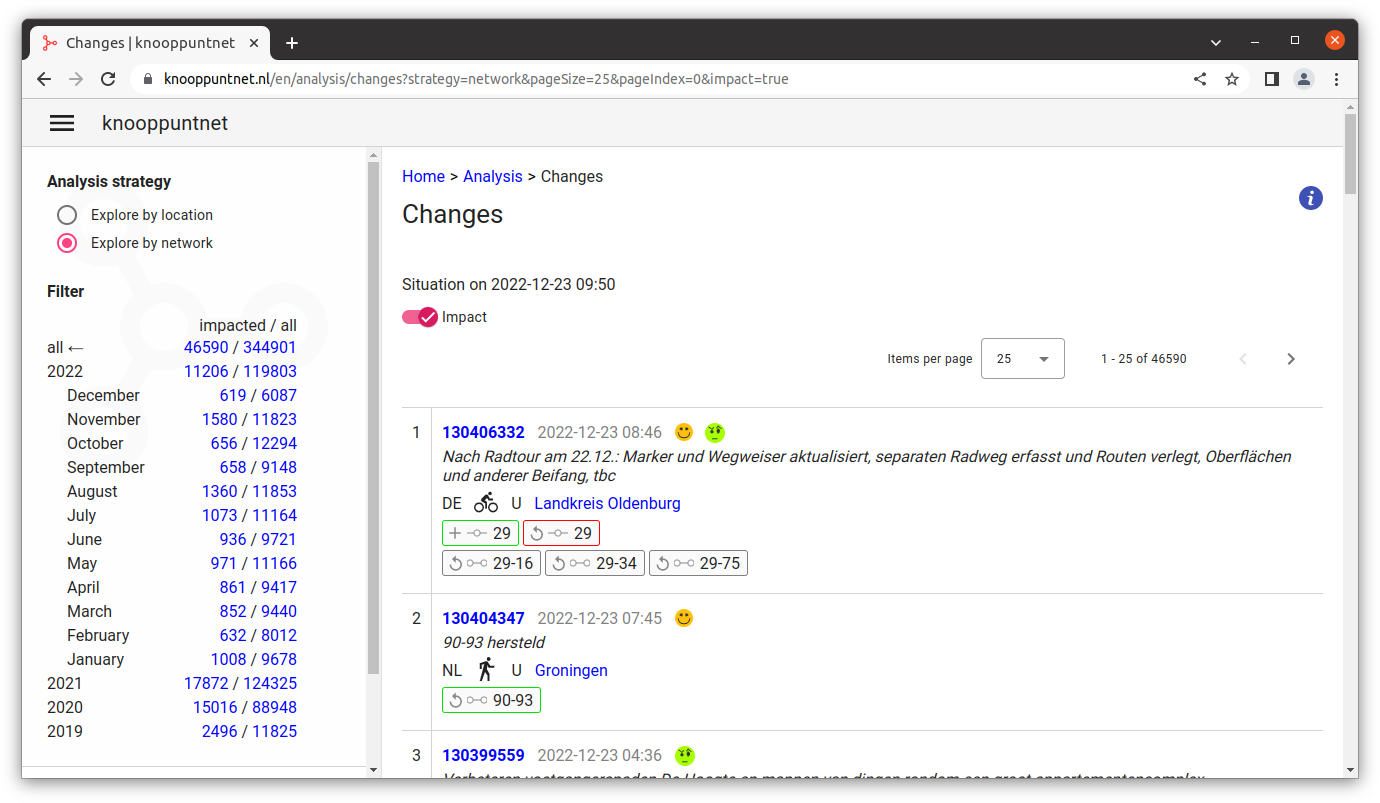Filter October impacted count 656

point(224,443)
